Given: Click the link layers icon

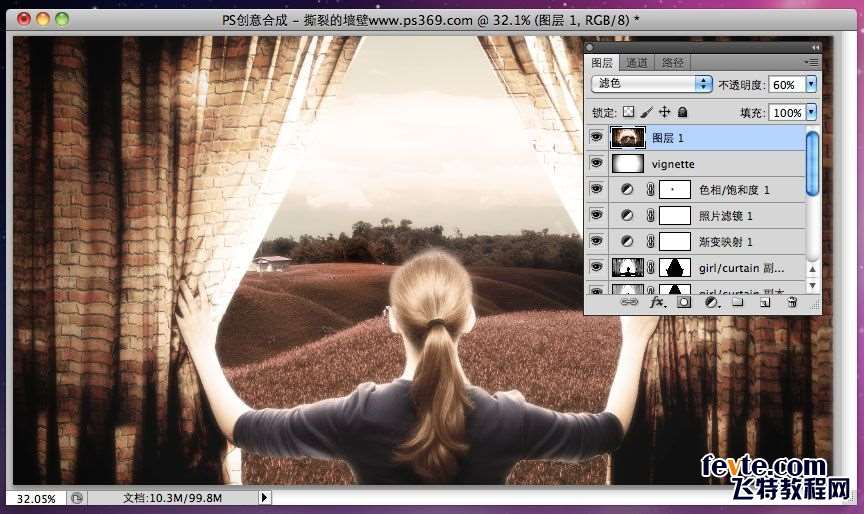Looking at the screenshot, I should click(629, 302).
